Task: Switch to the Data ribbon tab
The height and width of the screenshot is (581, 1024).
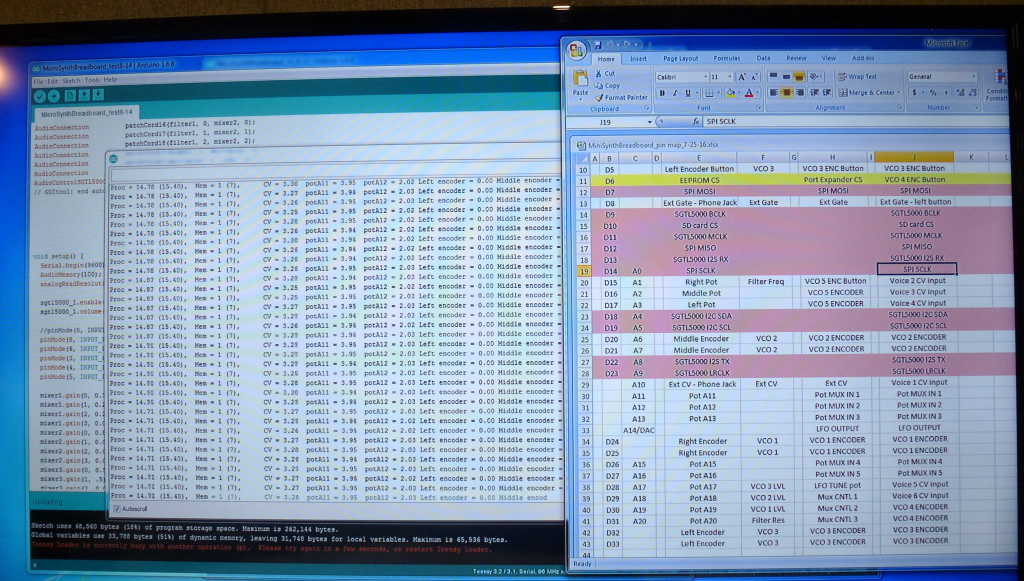Action: coord(763,58)
